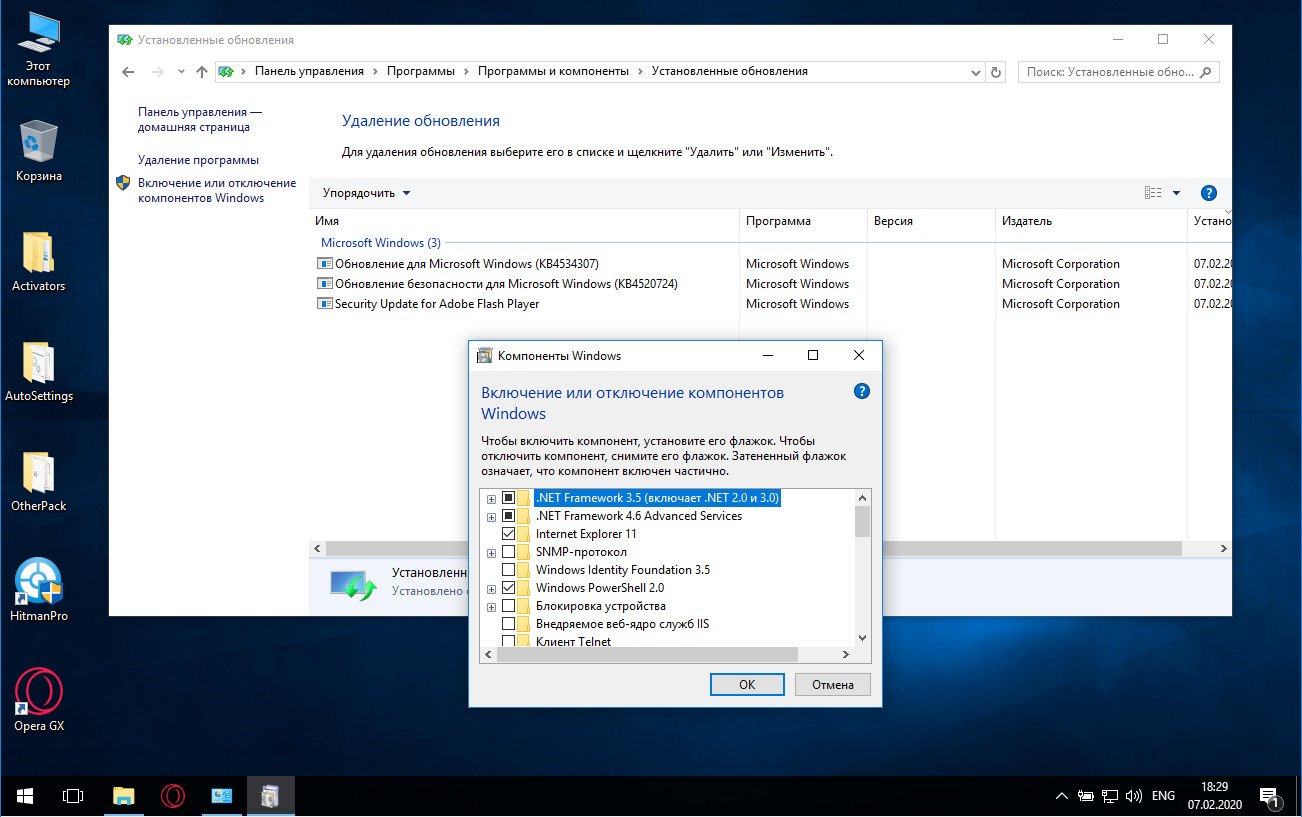Switch to Control Panel taskbar item
Viewport: 1302px width, 817px height.
[x=222, y=796]
